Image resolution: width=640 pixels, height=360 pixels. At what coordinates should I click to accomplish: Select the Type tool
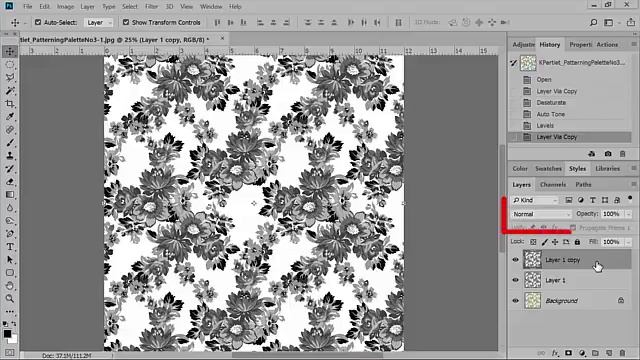(10, 247)
